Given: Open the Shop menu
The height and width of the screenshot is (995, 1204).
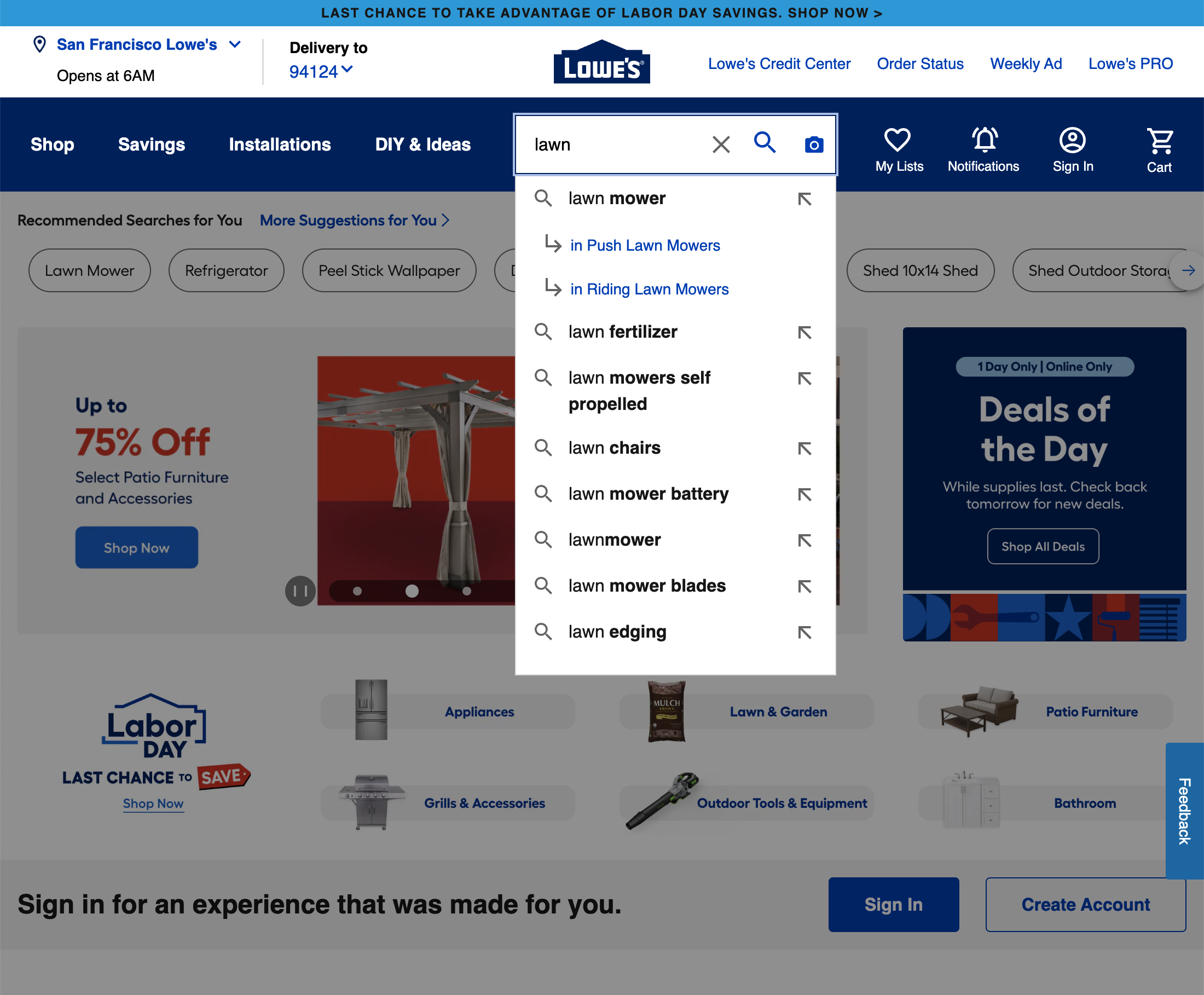Looking at the screenshot, I should tap(51, 144).
